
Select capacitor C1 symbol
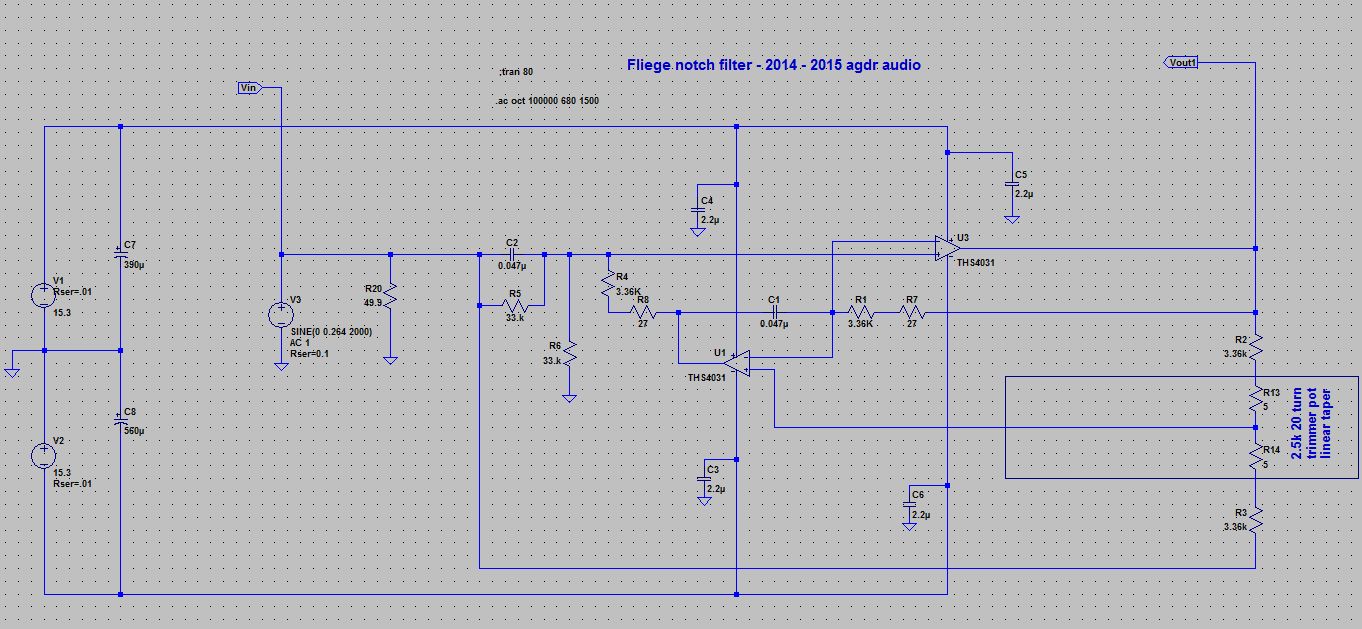(775, 312)
